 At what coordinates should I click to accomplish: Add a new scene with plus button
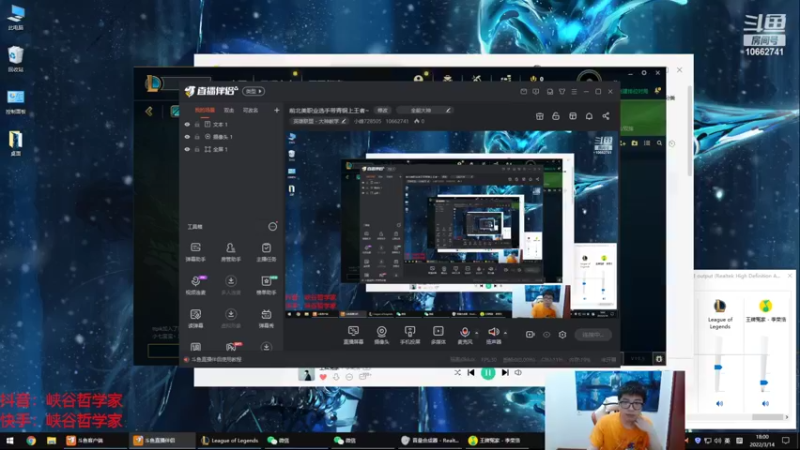[277, 110]
